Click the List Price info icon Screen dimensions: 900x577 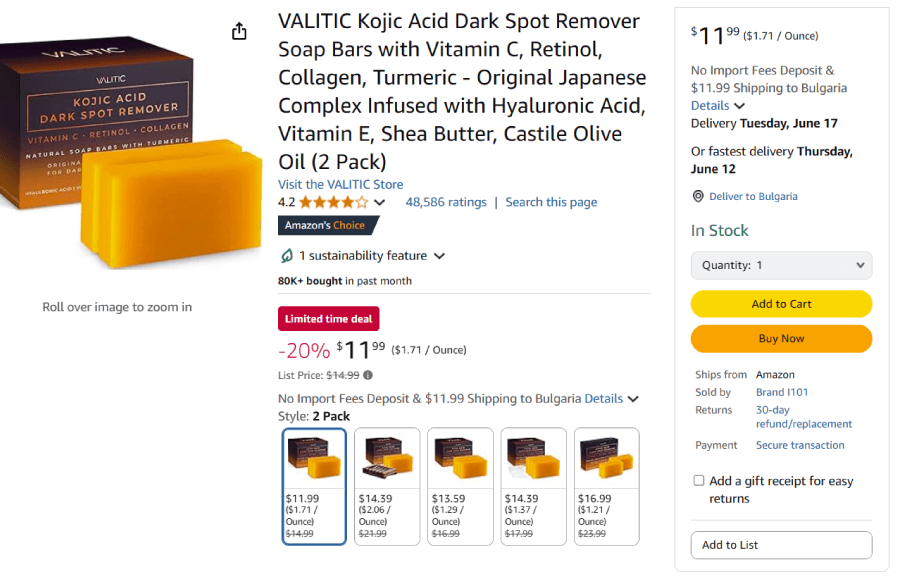[x=368, y=375]
